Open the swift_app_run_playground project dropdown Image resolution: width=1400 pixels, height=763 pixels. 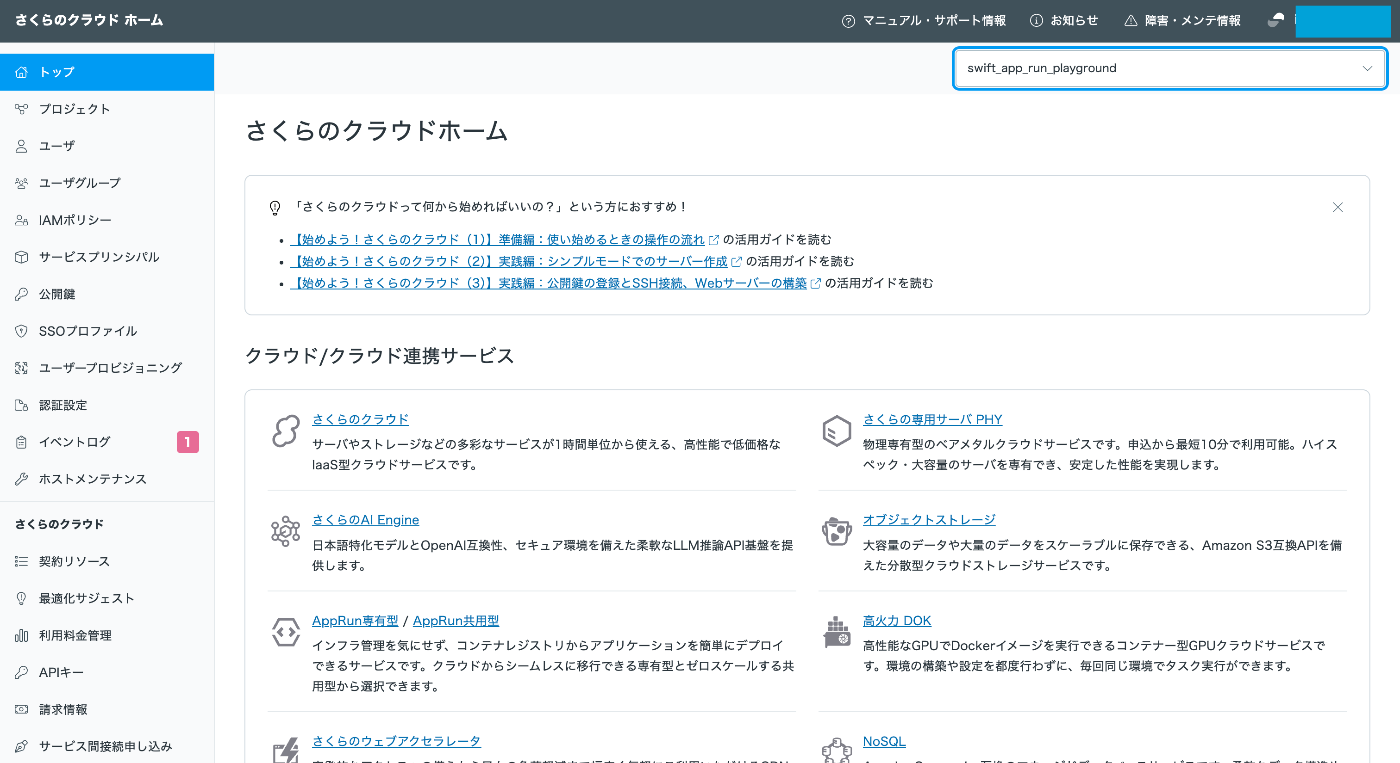tap(1170, 68)
